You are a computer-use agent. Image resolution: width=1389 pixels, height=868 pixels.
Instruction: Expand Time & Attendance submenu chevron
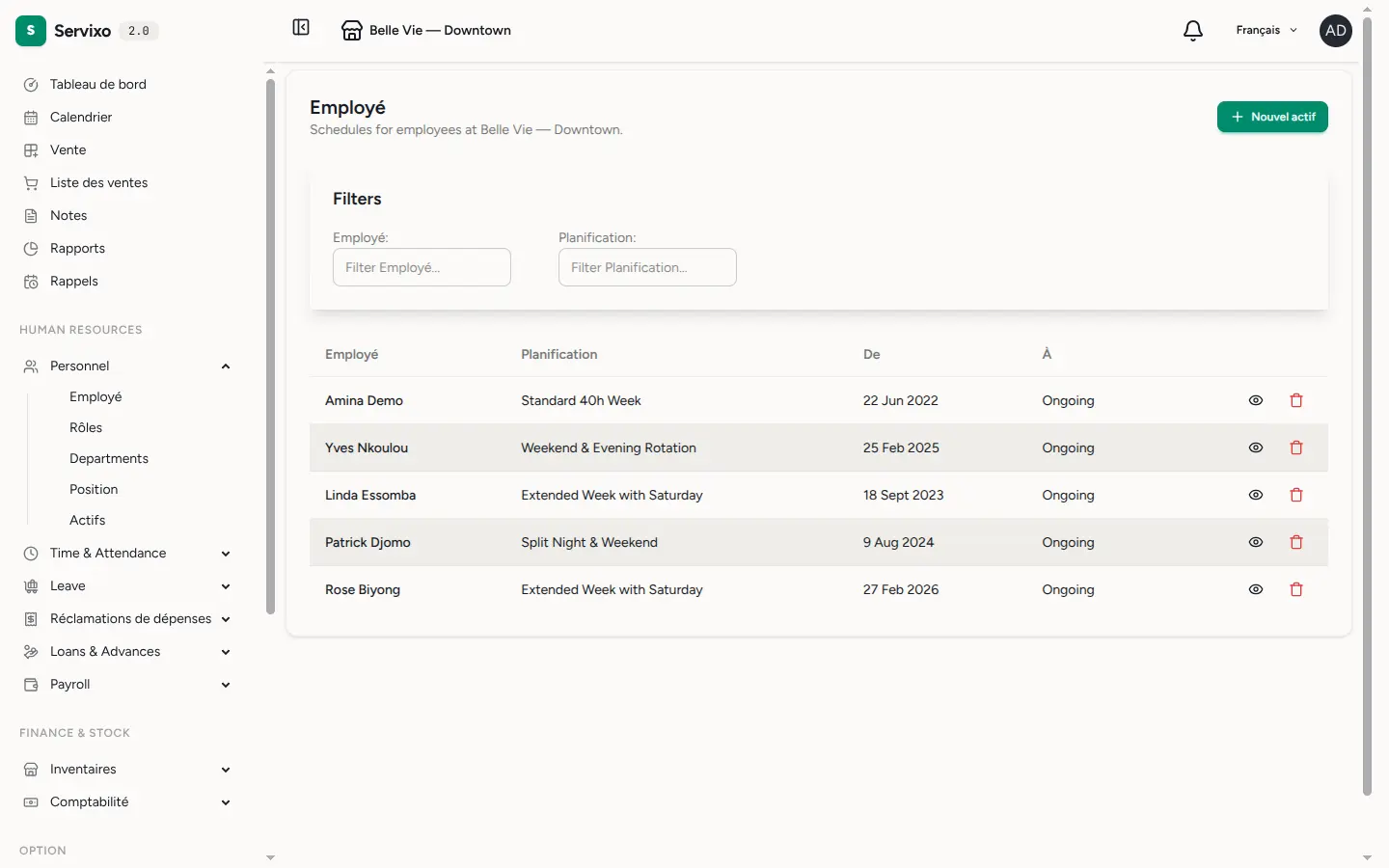(226, 554)
